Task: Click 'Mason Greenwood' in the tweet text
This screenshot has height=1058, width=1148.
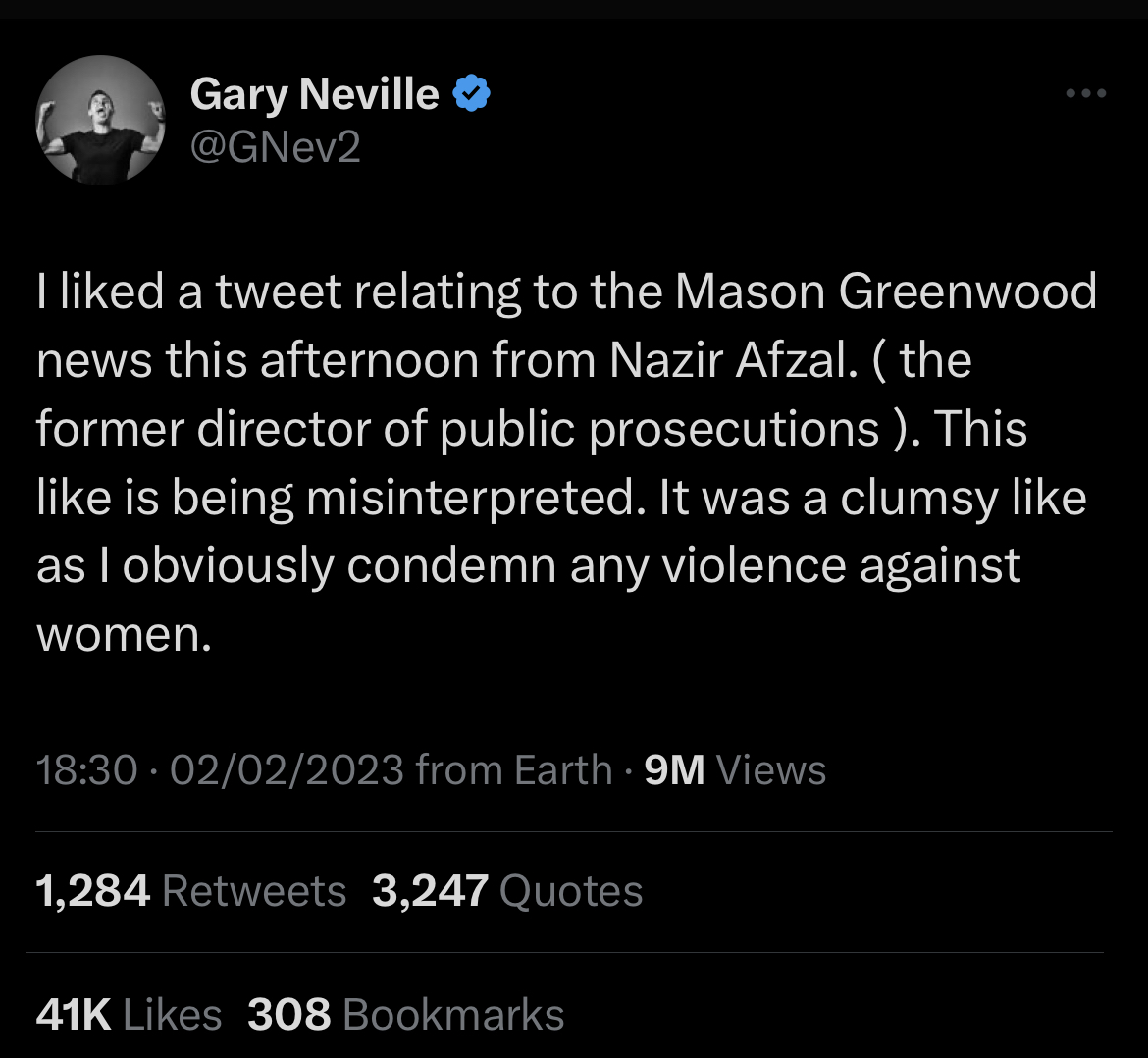Action: tap(886, 291)
